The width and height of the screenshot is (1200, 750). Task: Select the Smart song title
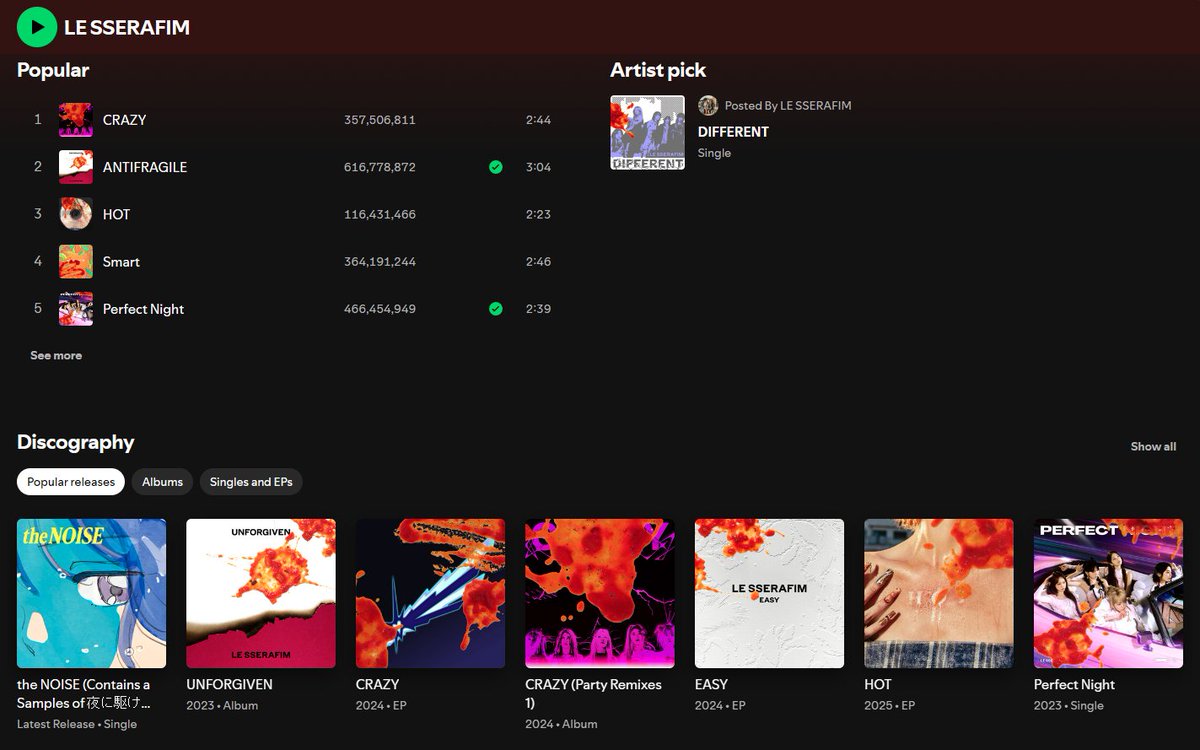tap(121, 262)
